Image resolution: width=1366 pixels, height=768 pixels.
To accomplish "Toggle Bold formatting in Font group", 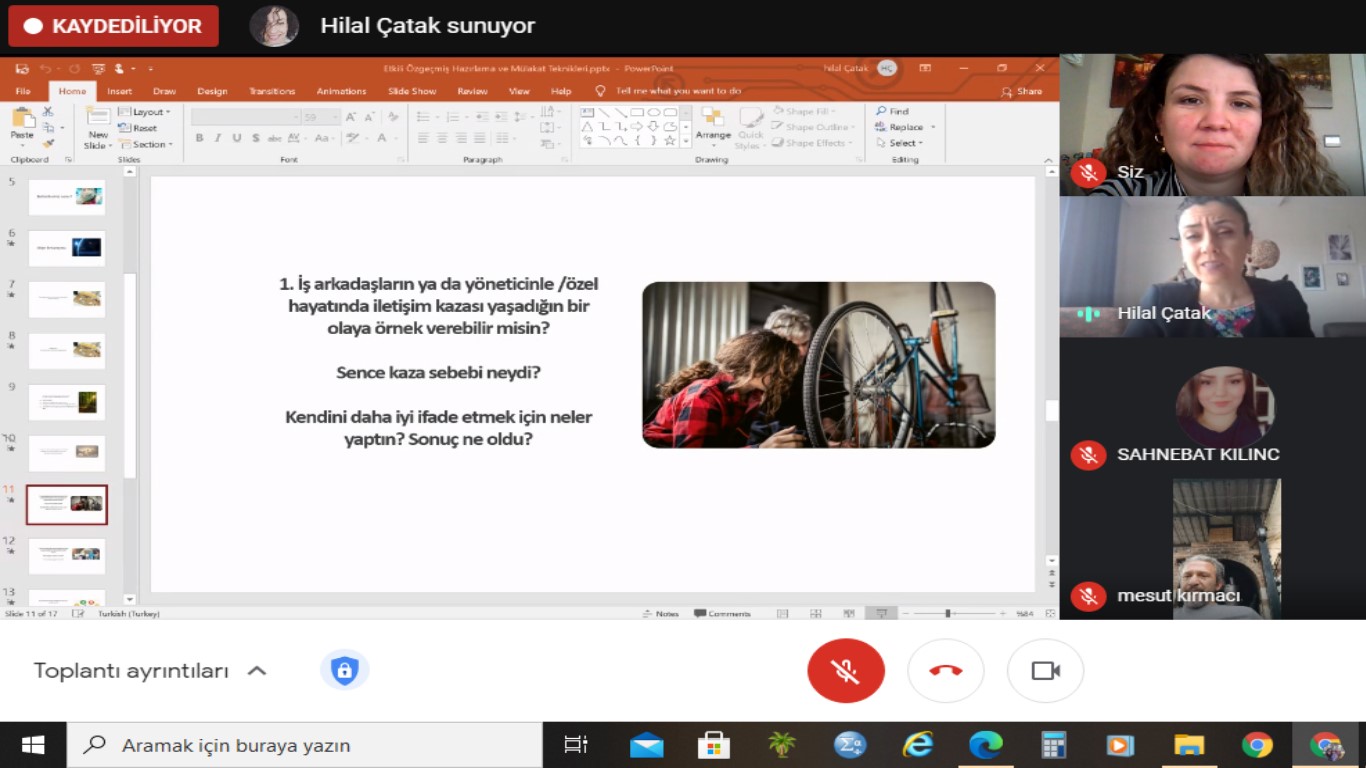I will point(199,138).
